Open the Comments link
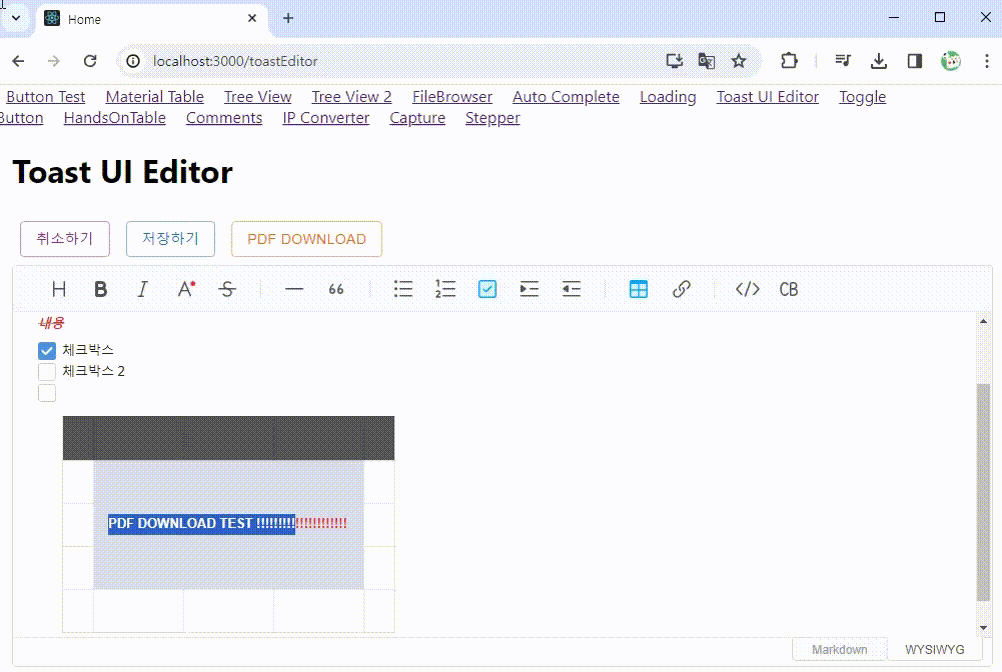Image resolution: width=1002 pixels, height=672 pixels. coord(224,118)
